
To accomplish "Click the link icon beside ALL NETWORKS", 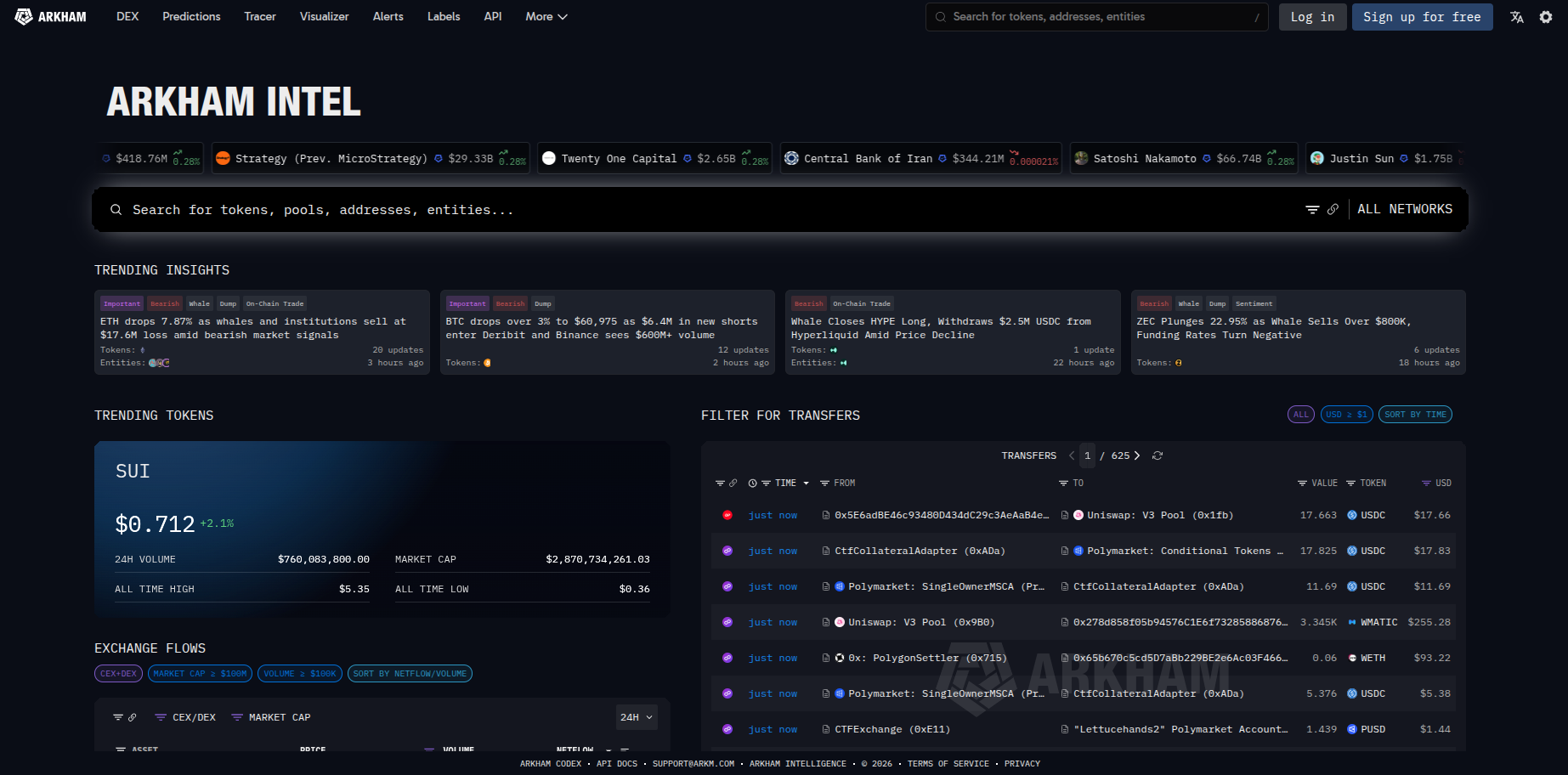I will pos(1333,209).
